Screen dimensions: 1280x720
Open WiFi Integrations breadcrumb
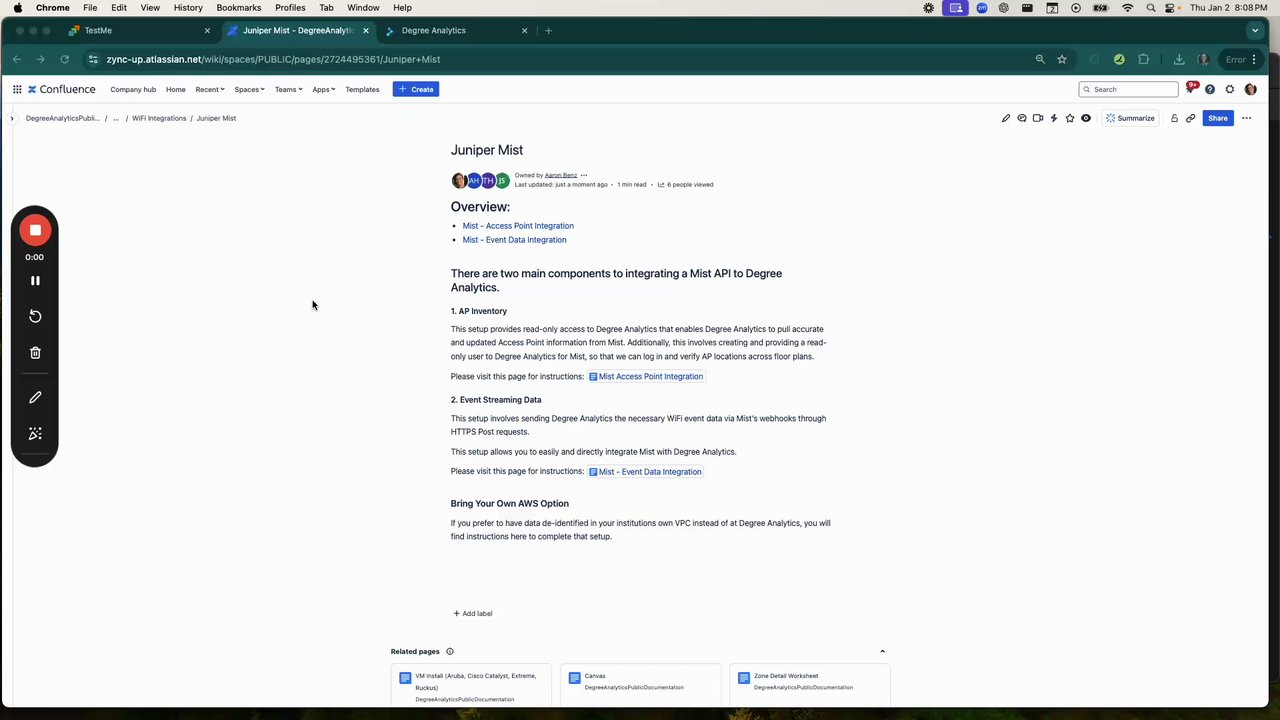159,118
